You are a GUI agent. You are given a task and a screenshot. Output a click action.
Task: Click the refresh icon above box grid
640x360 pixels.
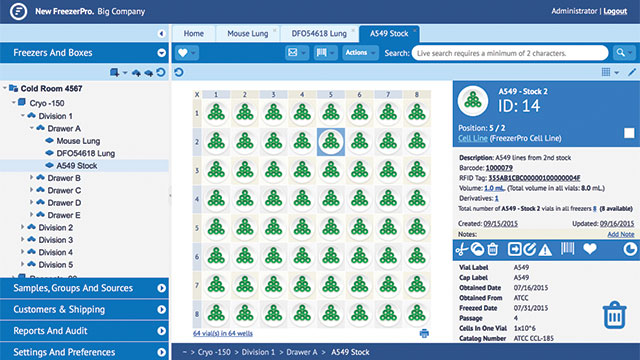[x=179, y=72]
